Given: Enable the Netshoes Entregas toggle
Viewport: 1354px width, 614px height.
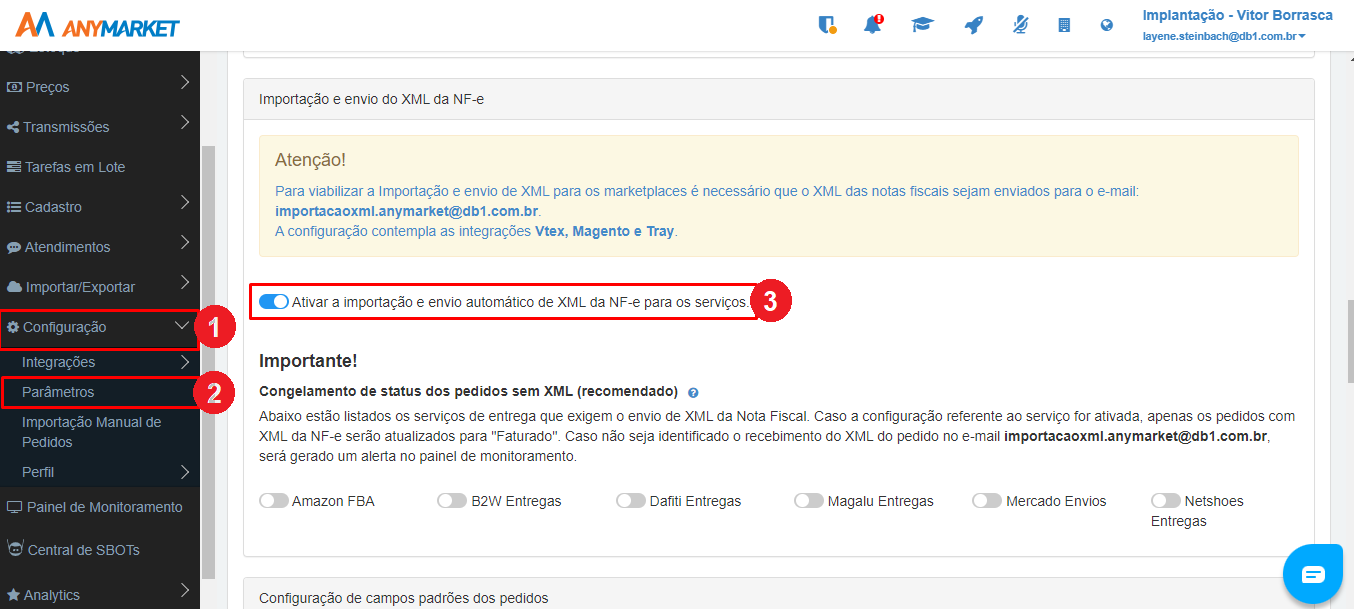Looking at the screenshot, I should click(1166, 501).
